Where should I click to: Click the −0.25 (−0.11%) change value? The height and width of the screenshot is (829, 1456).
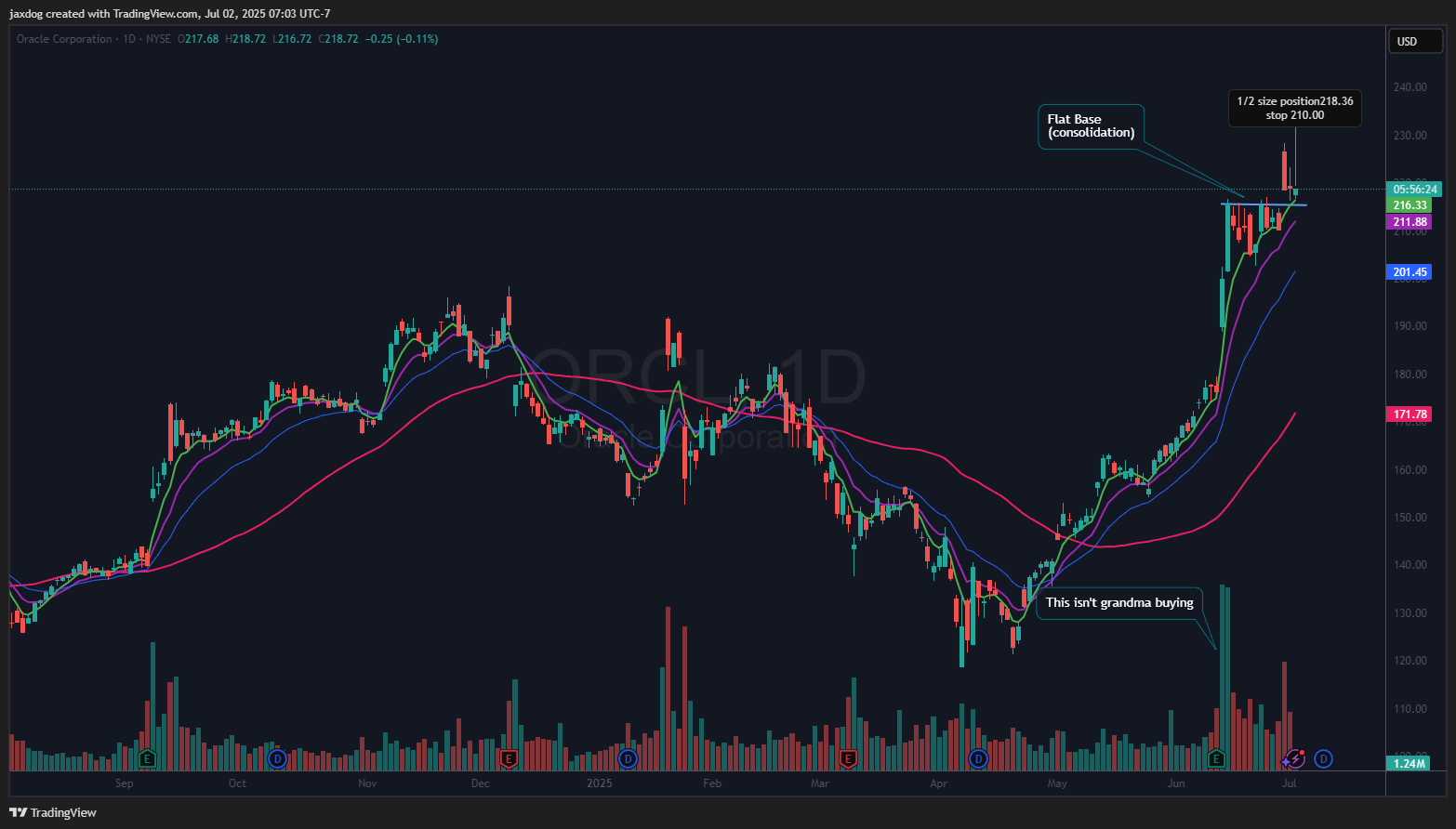click(x=402, y=39)
